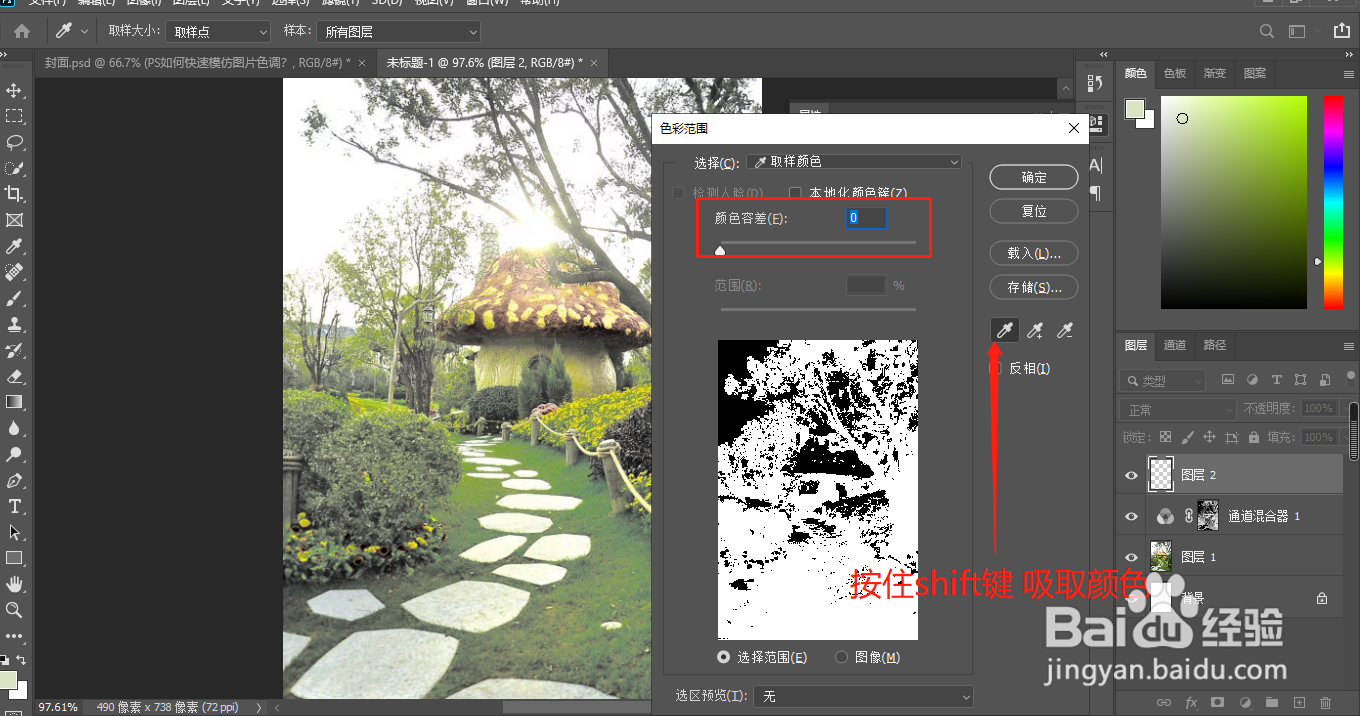Select the Dodge tool
The width and height of the screenshot is (1360, 716).
[x=14, y=454]
